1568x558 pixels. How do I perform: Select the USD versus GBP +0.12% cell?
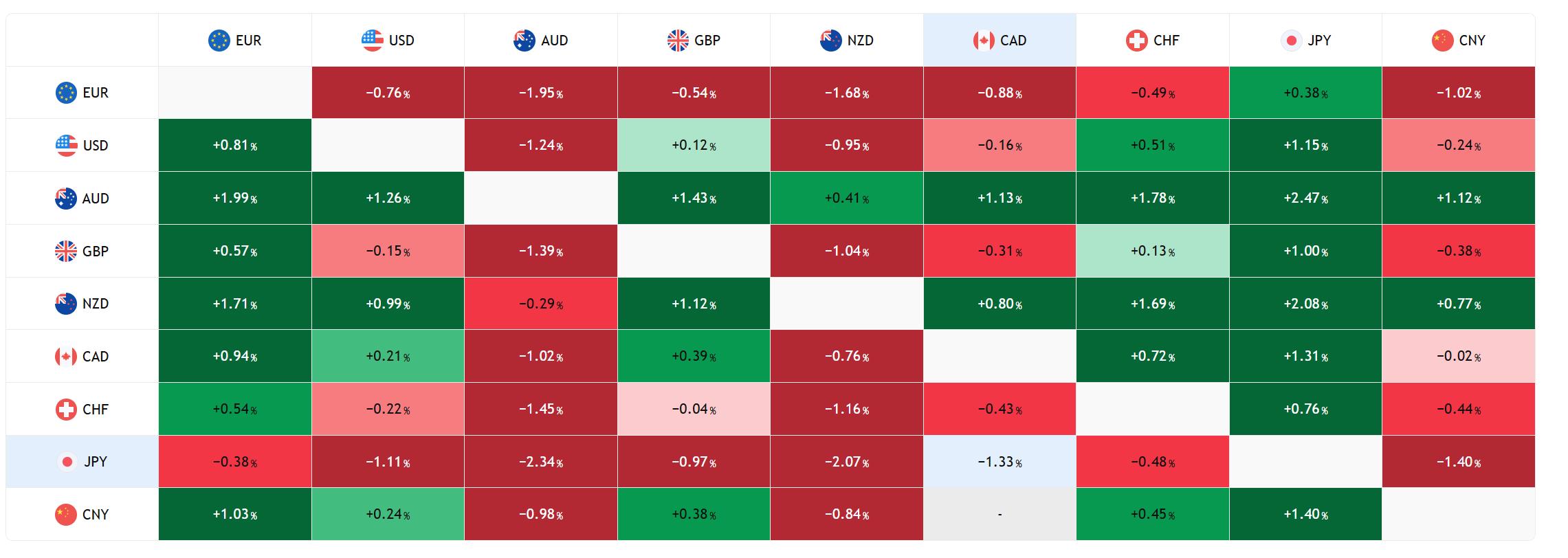click(694, 146)
